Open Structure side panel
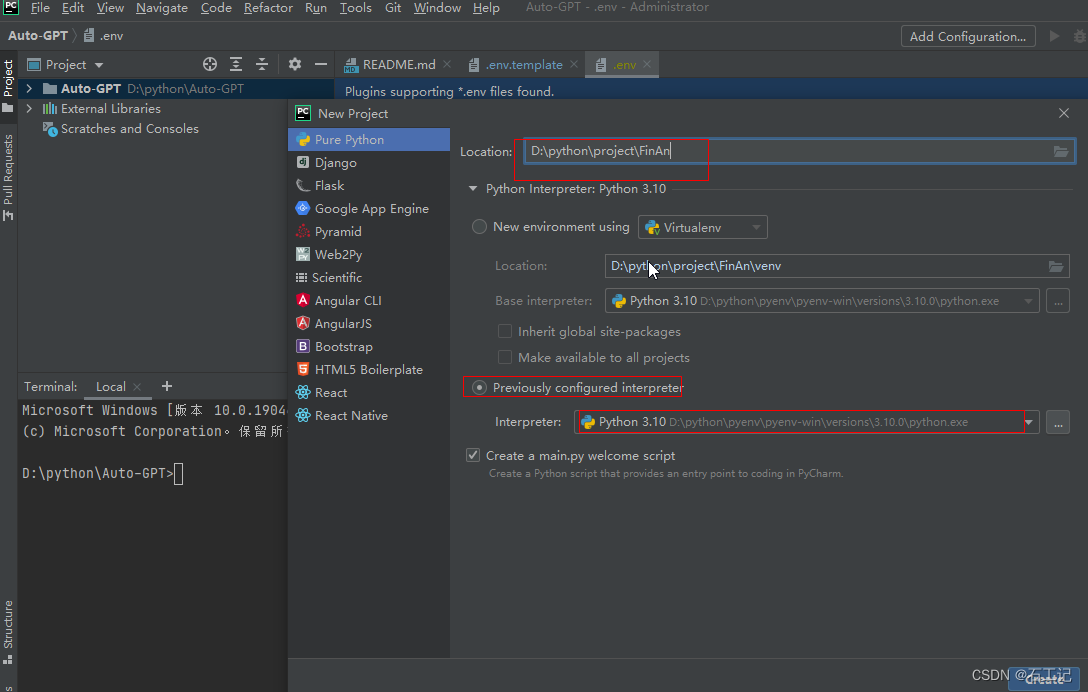The width and height of the screenshot is (1088, 692). click(8, 632)
